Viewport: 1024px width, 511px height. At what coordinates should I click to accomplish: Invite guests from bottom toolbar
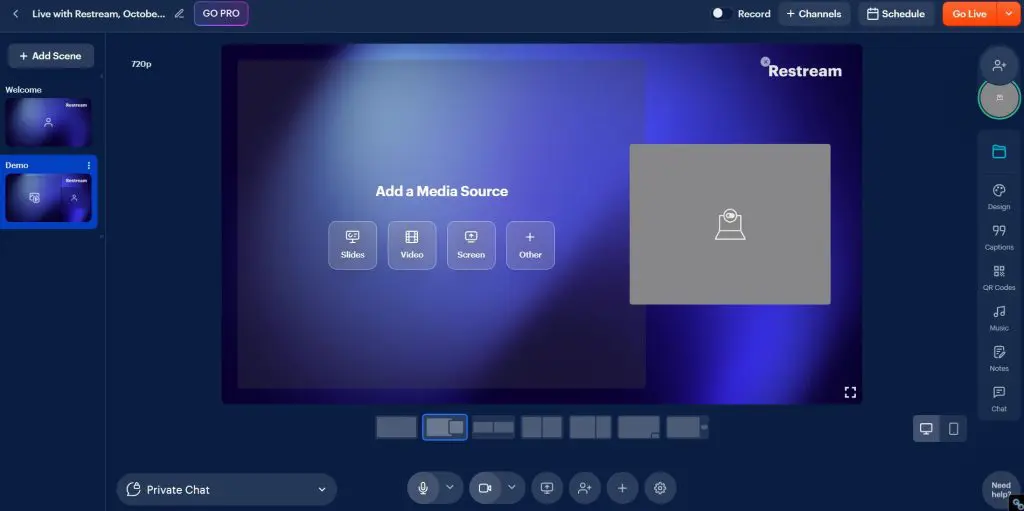pyautogui.click(x=584, y=488)
